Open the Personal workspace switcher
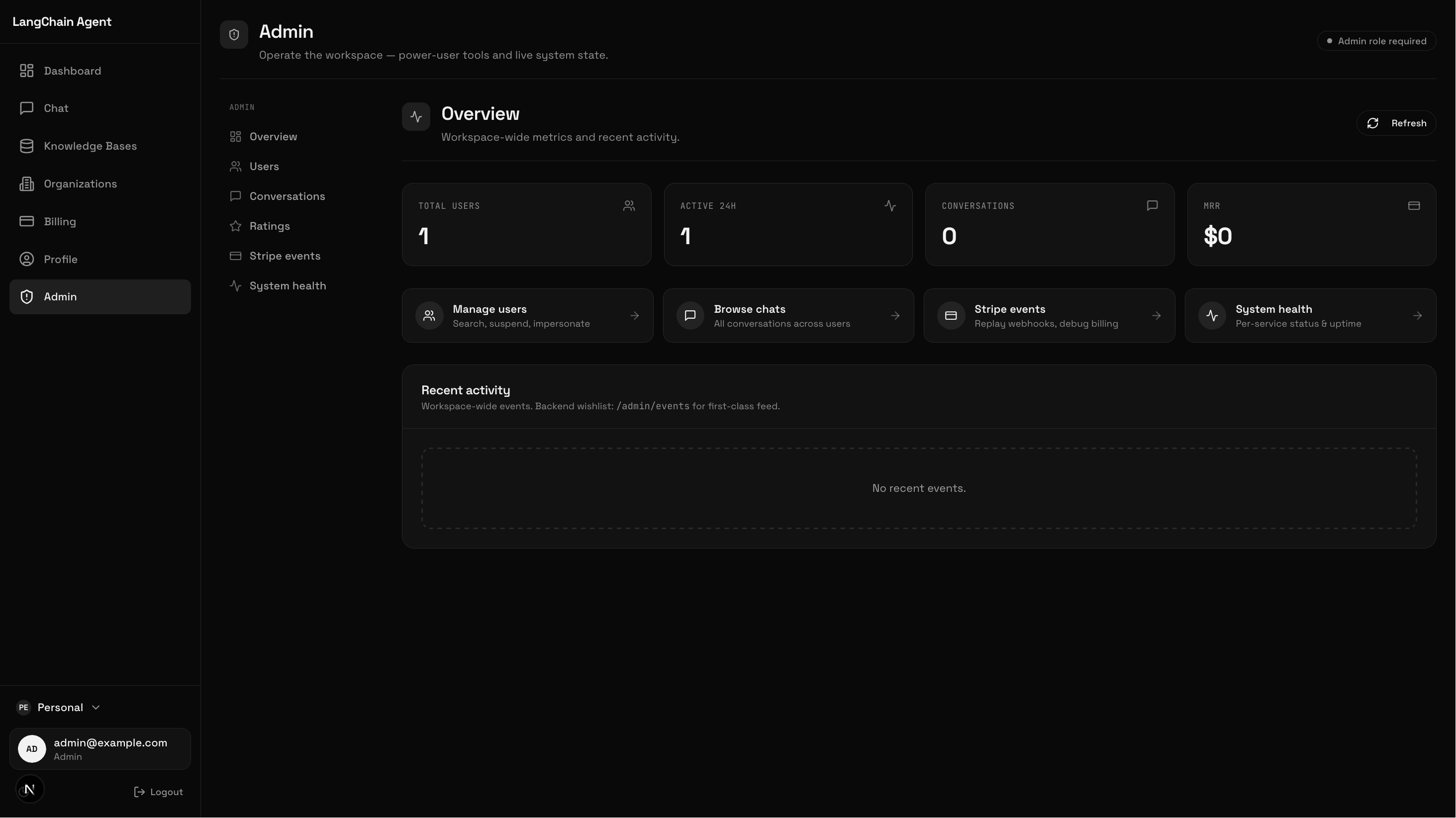 click(59, 708)
